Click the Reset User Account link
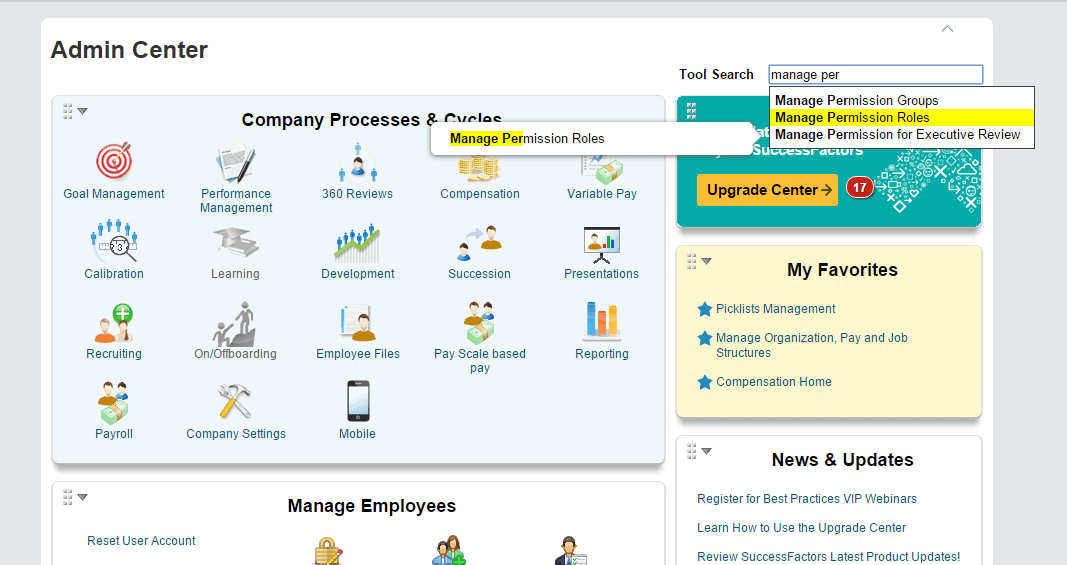Screen dimensions: 1067x565 pyautogui.click(x=141, y=540)
